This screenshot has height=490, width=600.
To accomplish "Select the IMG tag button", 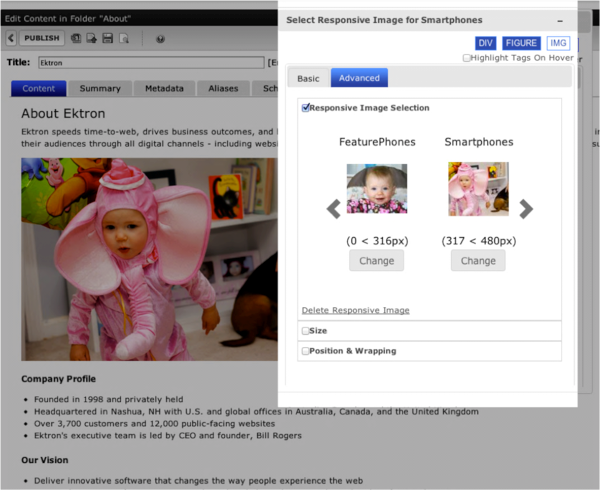I will coord(558,43).
